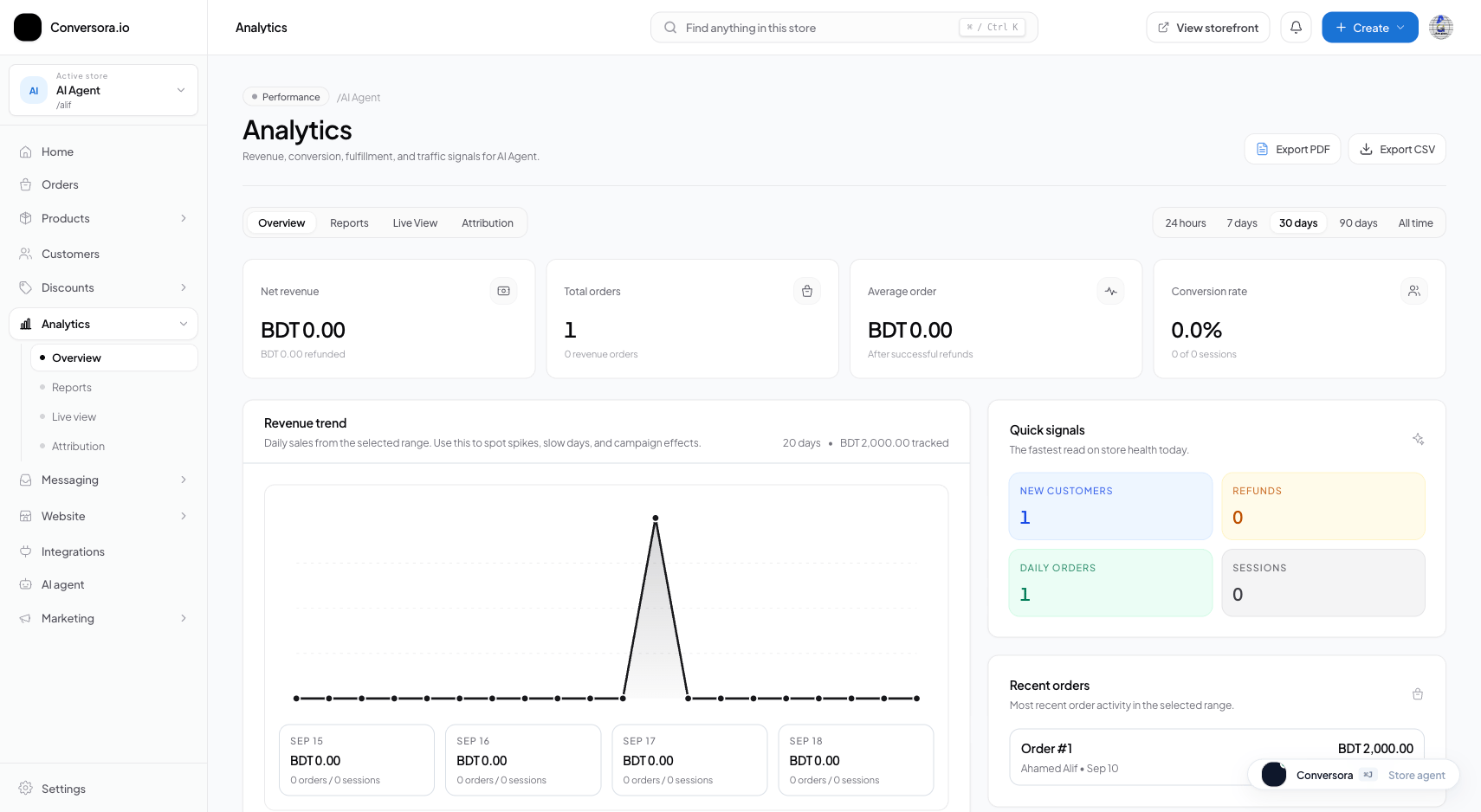Click the revenue peak data point

(656, 518)
